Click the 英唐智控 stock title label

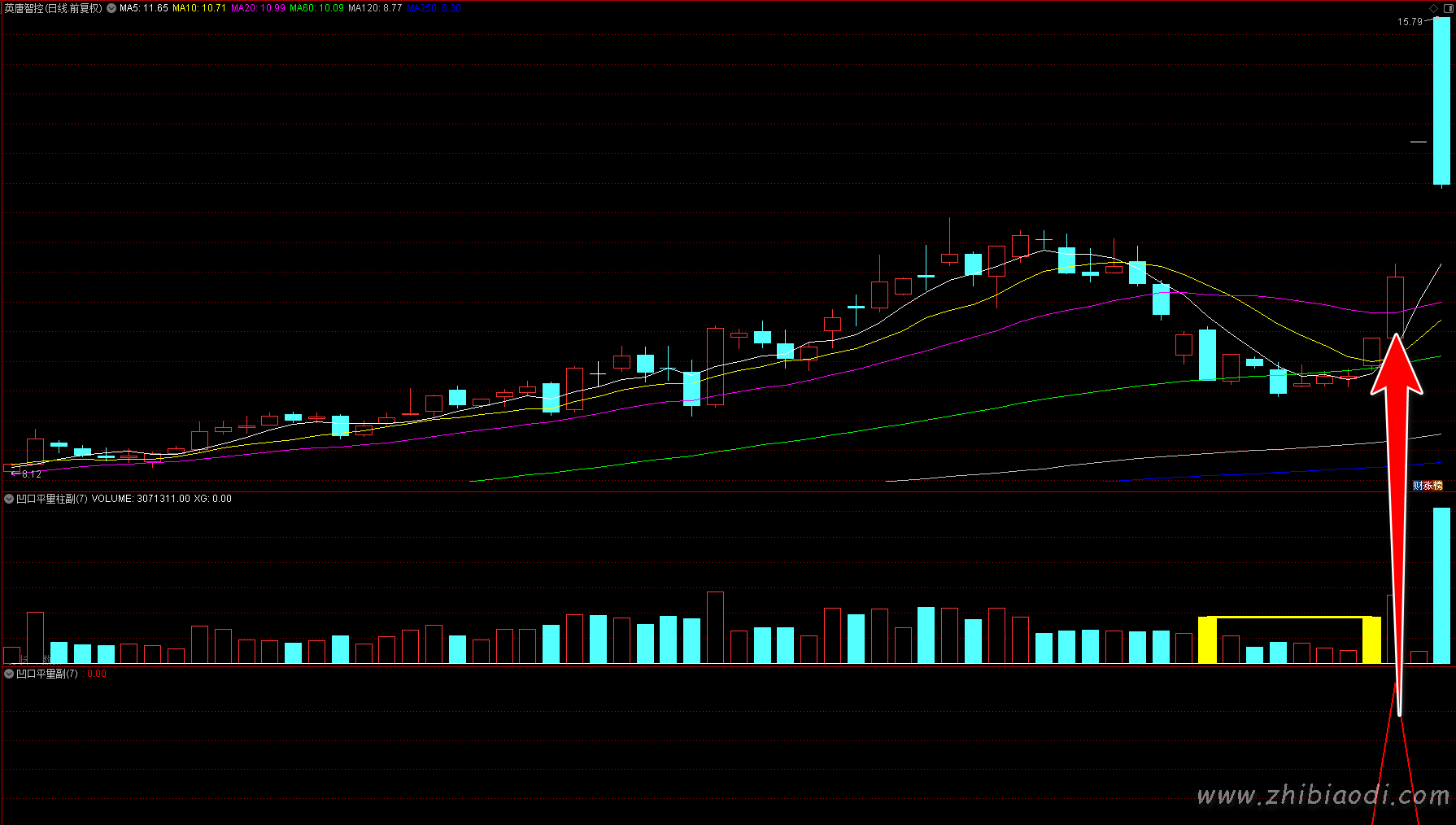pos(53,8)
